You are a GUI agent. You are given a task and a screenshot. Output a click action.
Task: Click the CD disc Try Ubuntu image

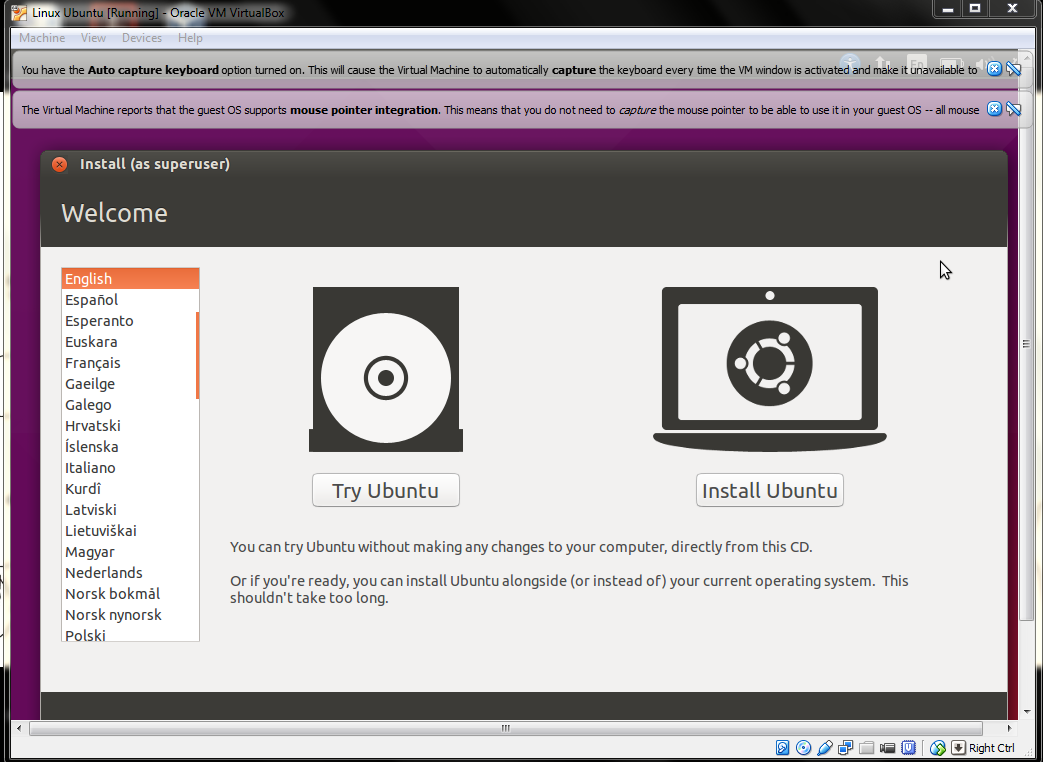tap(386, 370)
